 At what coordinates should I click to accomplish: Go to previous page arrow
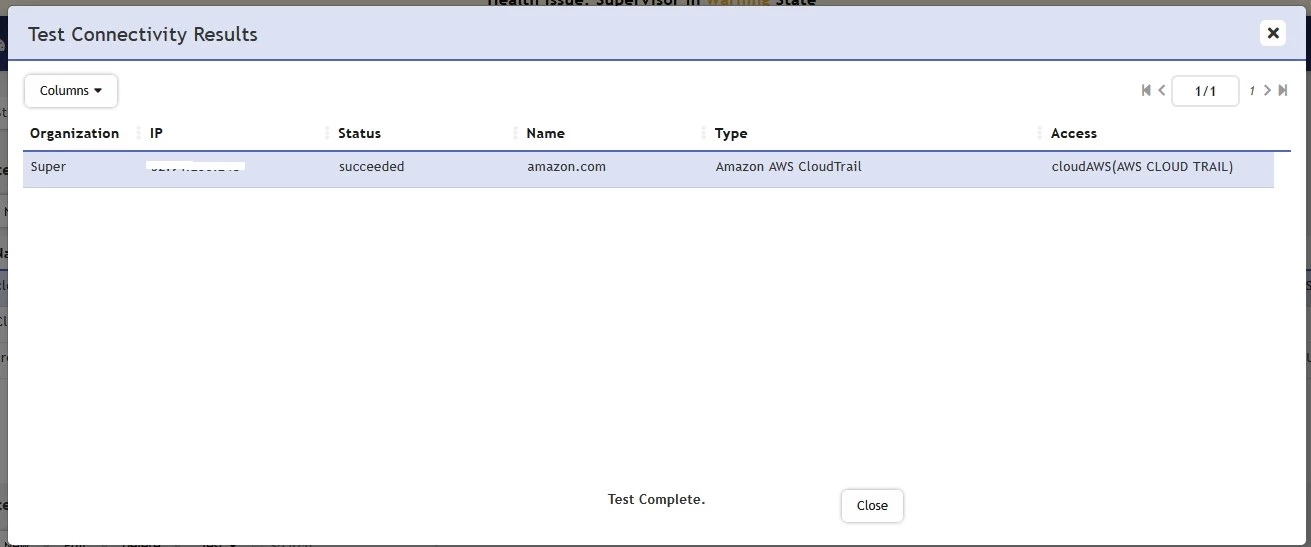tap(1162, 90)
